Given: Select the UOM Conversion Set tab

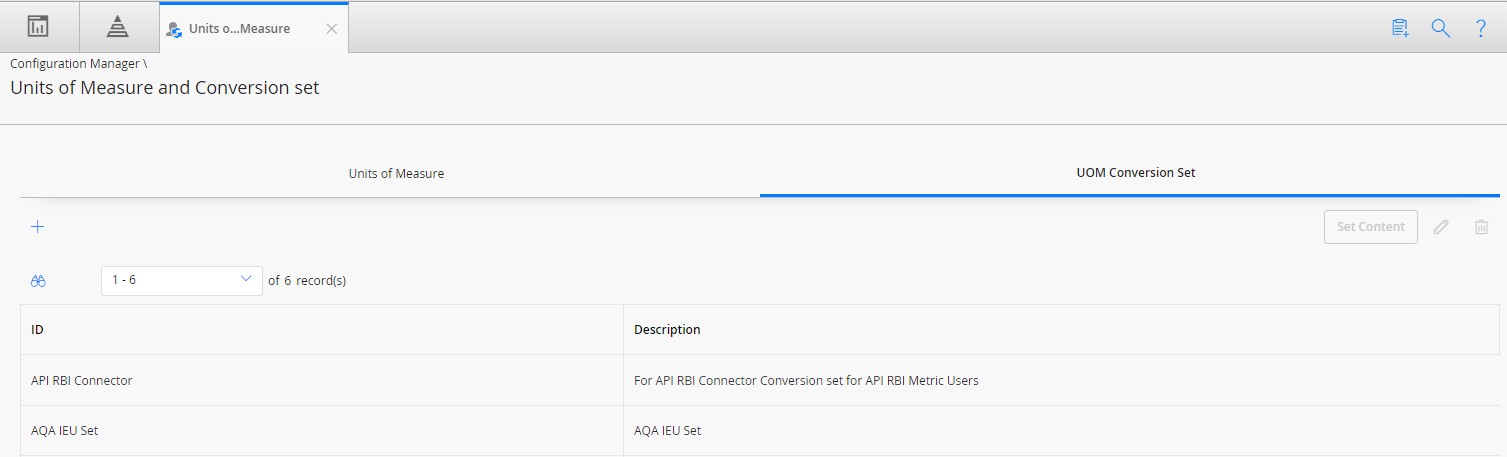Looking at the screenshot, I should [x=1136, y=172].
